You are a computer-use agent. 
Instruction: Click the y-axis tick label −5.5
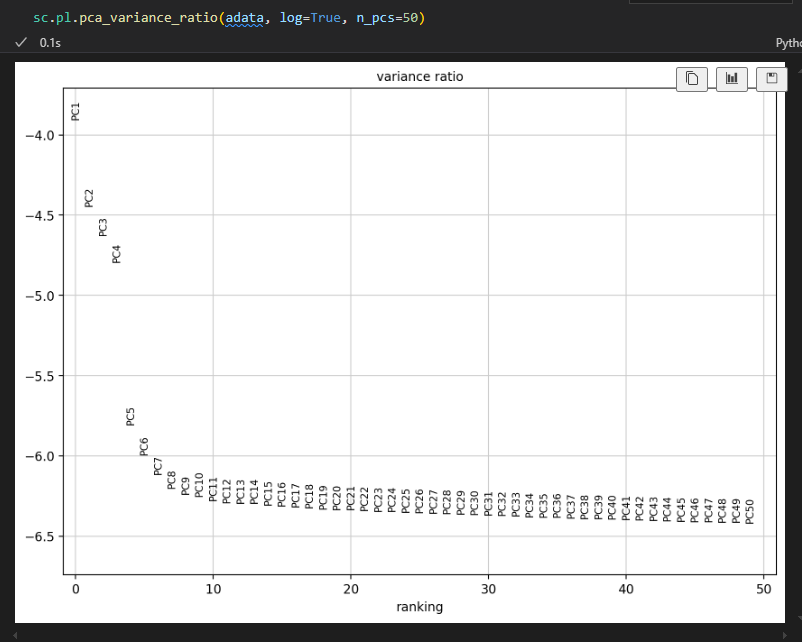point(40,376)
